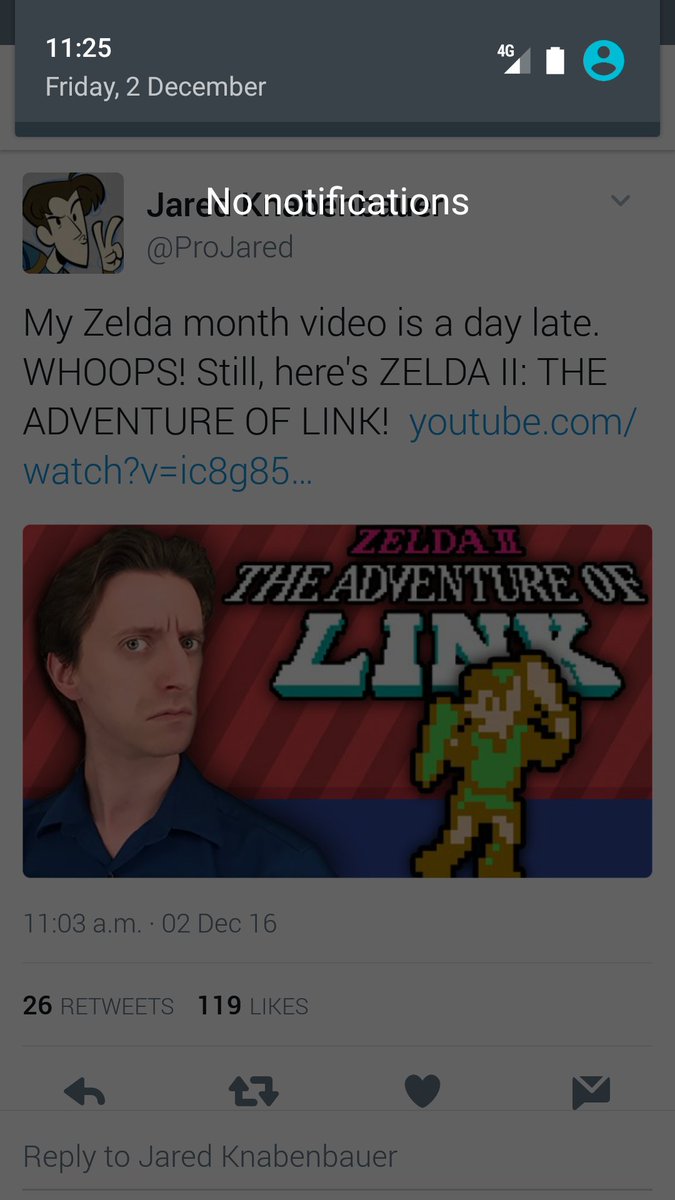
Task: Tap the tweet text about Zelda month
Action: (315, 372)
